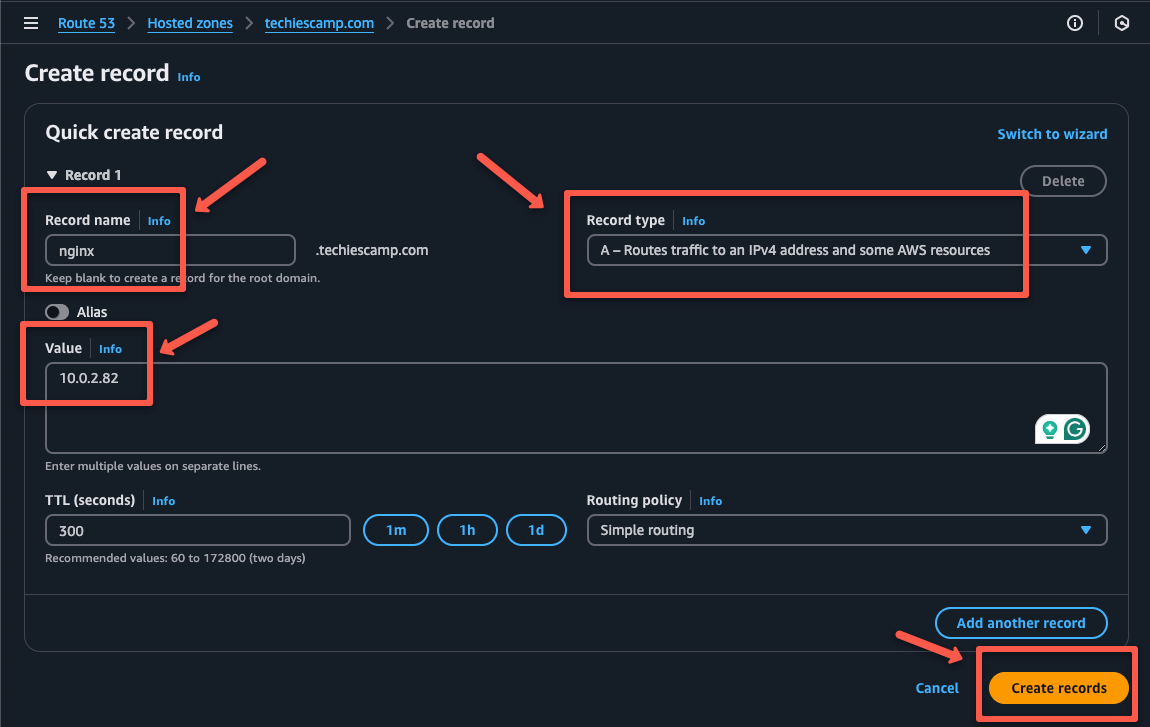Click Info link next to Value

pos(110,349)
